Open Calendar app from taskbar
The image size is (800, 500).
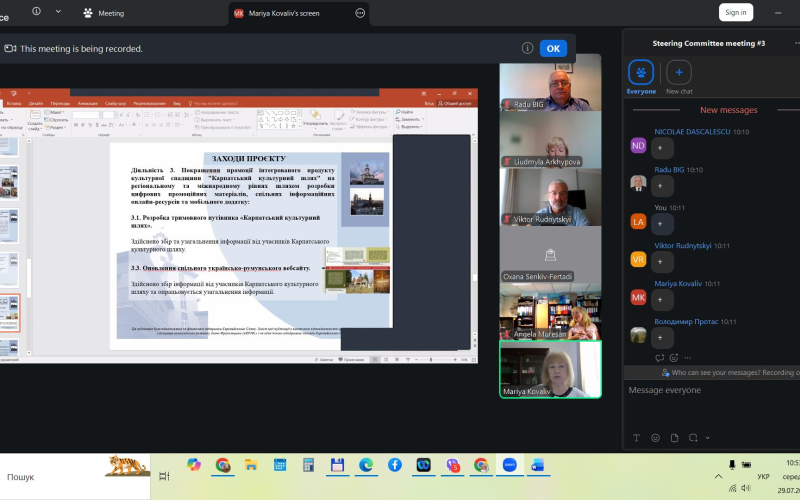coord(280,465)
